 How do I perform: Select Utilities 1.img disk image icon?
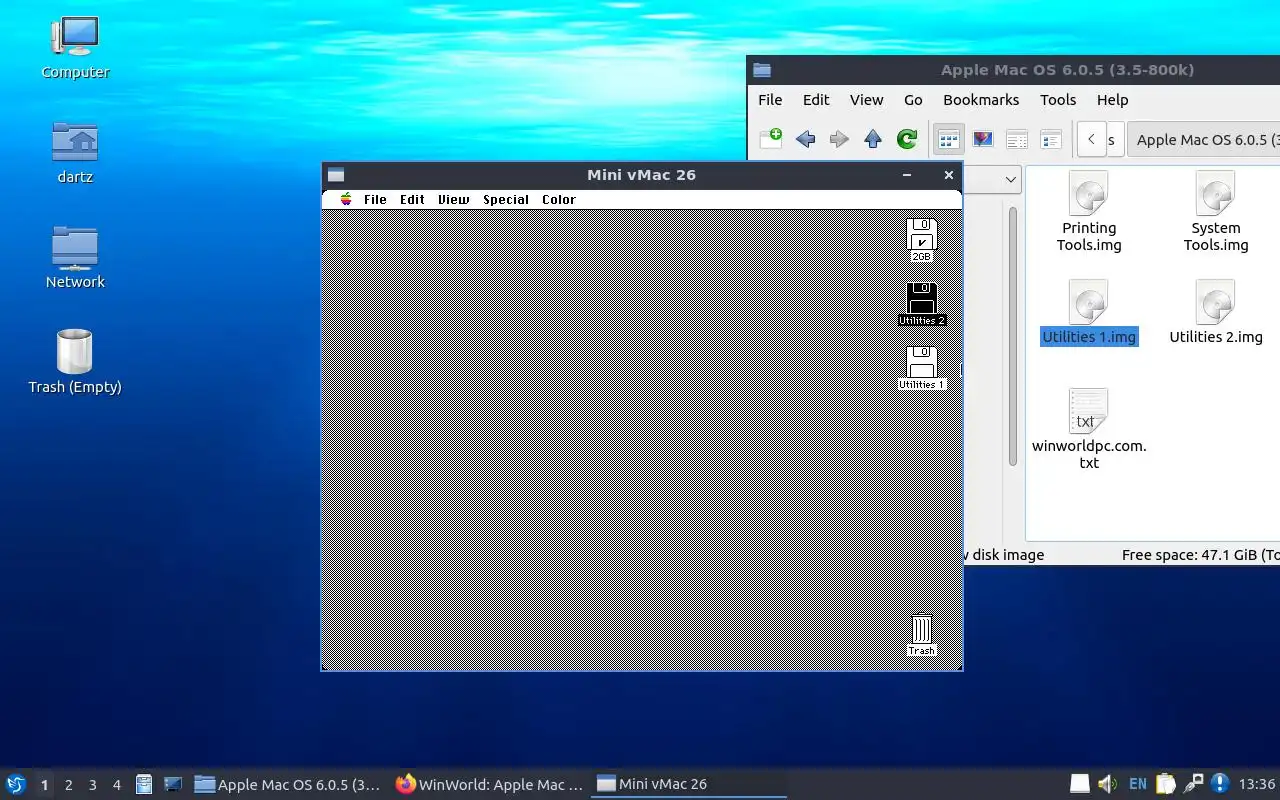coord(1089,301)
